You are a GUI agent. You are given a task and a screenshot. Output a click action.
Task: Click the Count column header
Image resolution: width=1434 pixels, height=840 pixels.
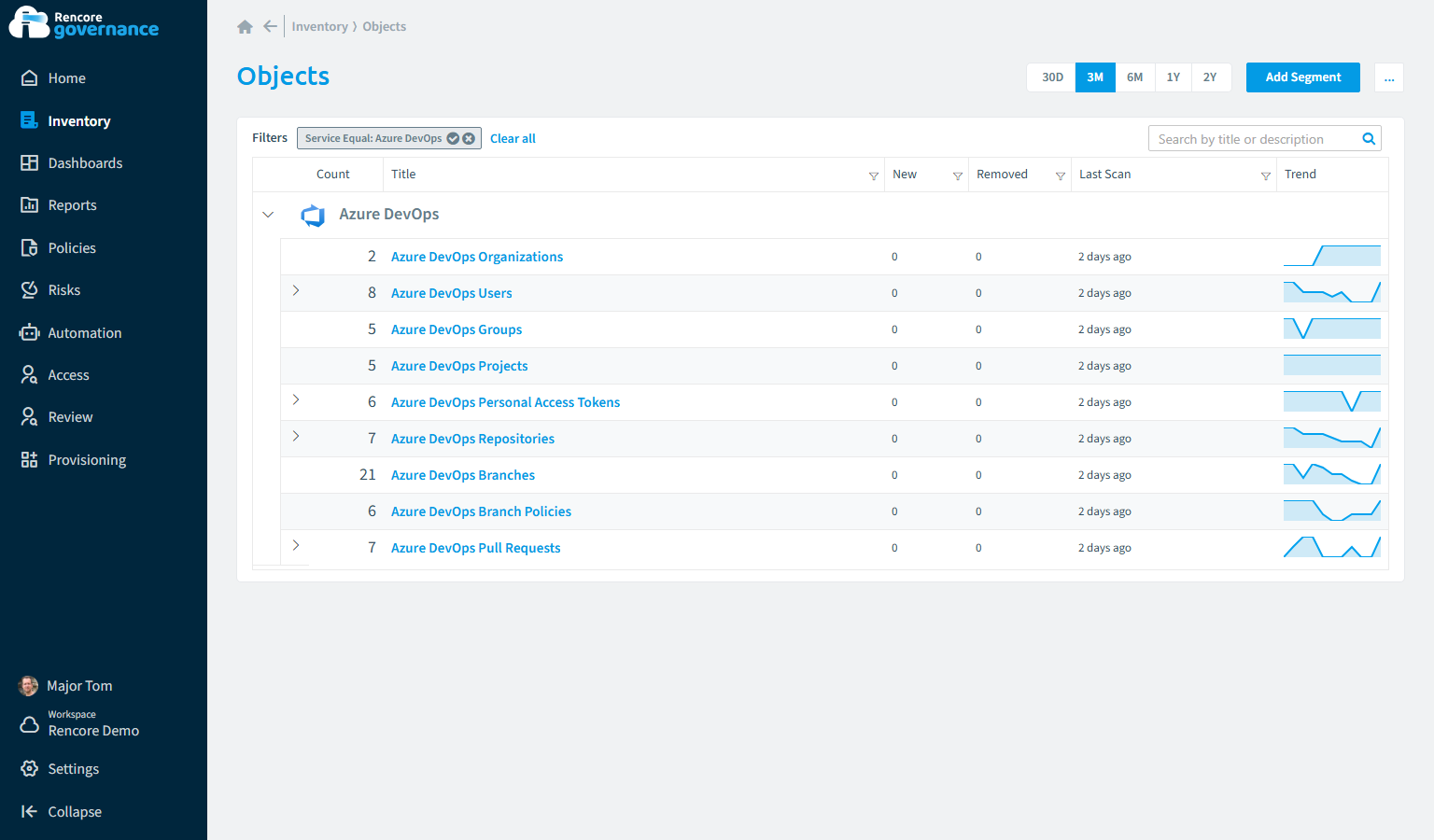(333, 175)
